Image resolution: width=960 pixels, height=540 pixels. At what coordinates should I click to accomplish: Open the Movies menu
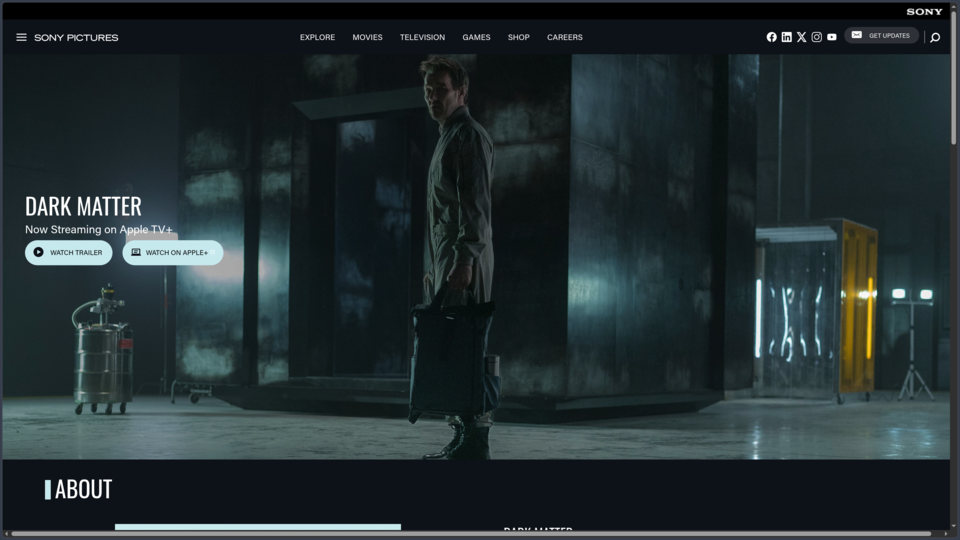point(367,37)
